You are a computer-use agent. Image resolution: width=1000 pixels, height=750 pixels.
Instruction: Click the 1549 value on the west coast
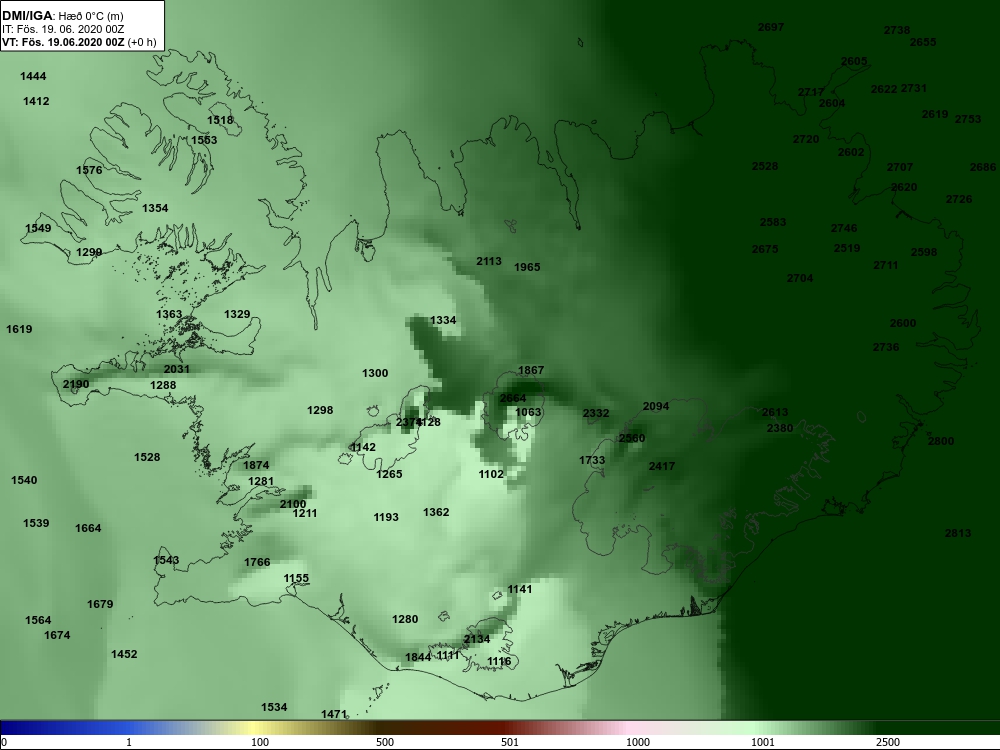38,228
